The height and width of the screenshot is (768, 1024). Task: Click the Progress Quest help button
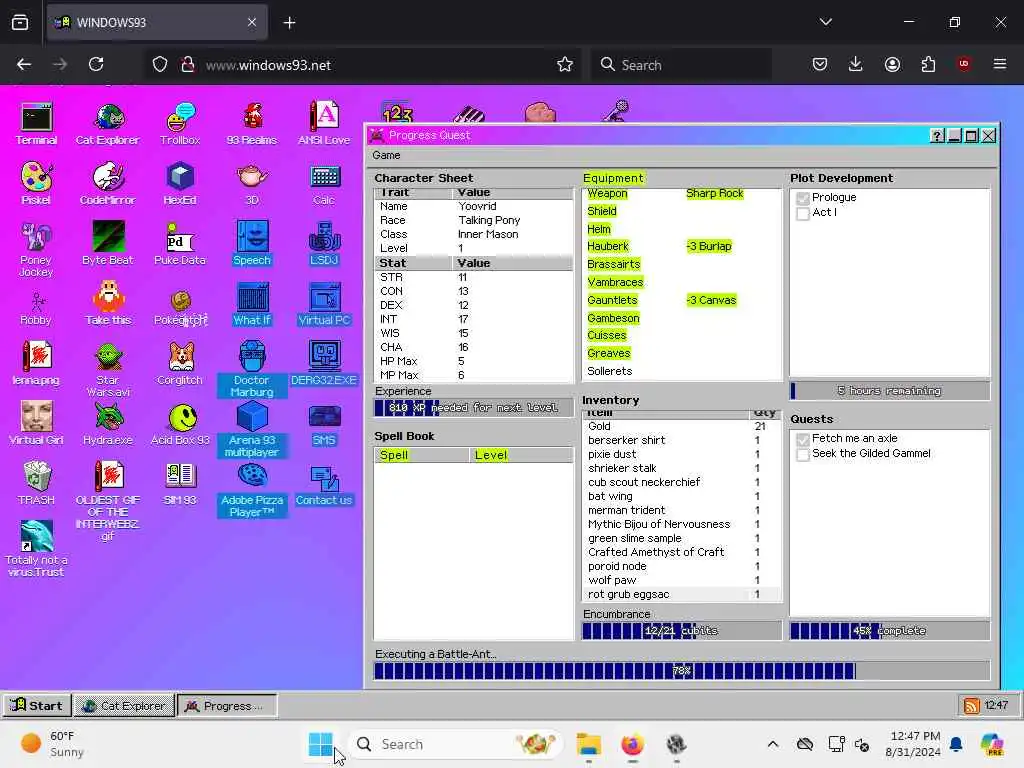click(x=936, y=135)
